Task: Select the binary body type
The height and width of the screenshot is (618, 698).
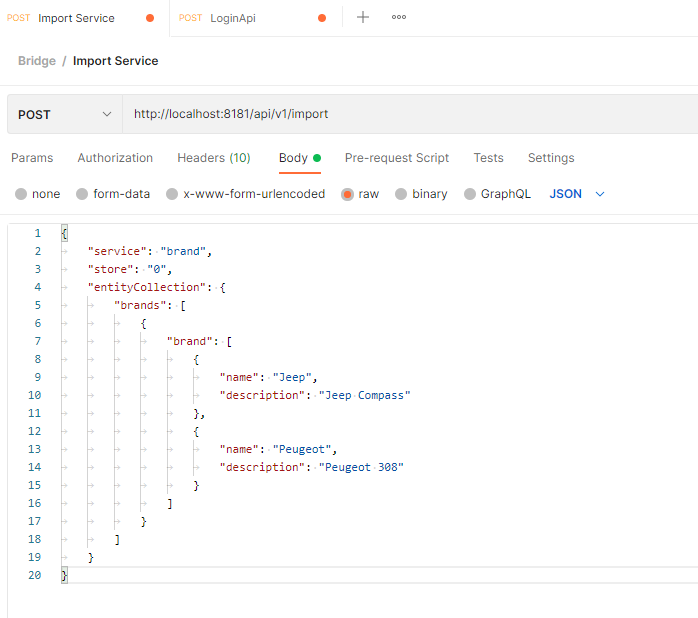Action: tap(401, 194)
